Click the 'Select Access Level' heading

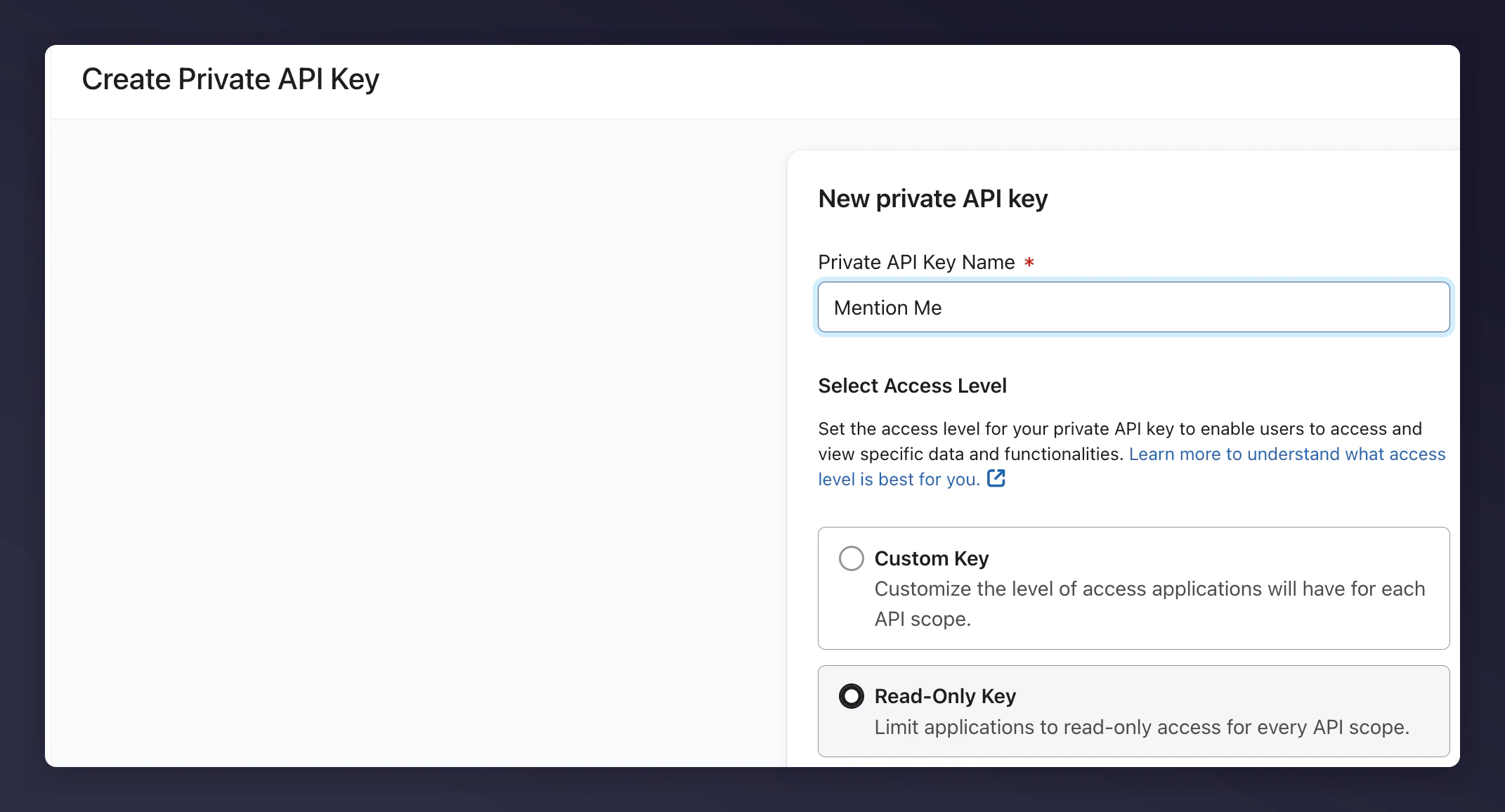(912, 386)
